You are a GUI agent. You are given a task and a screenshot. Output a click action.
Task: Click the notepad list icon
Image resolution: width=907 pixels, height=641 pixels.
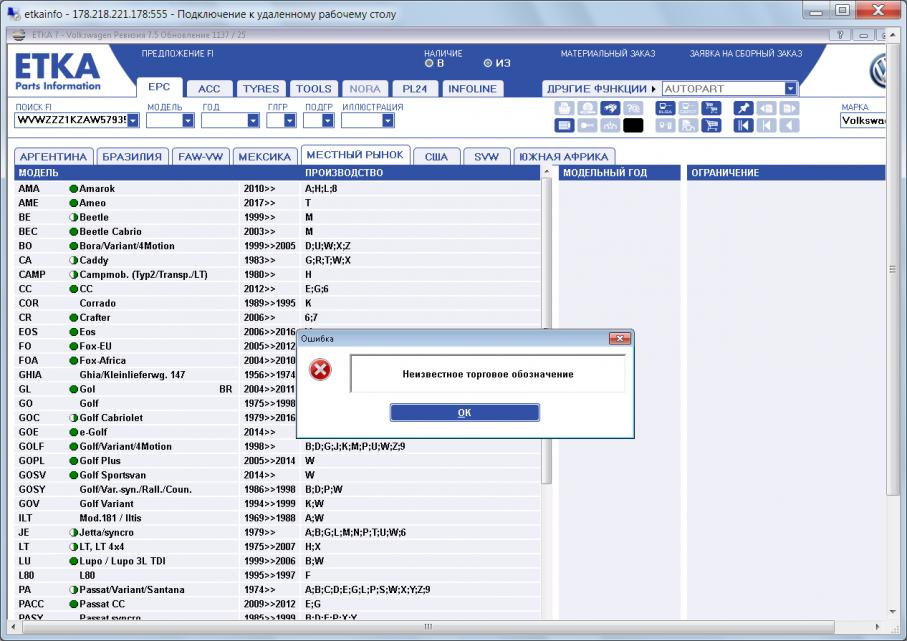[564, 126]
